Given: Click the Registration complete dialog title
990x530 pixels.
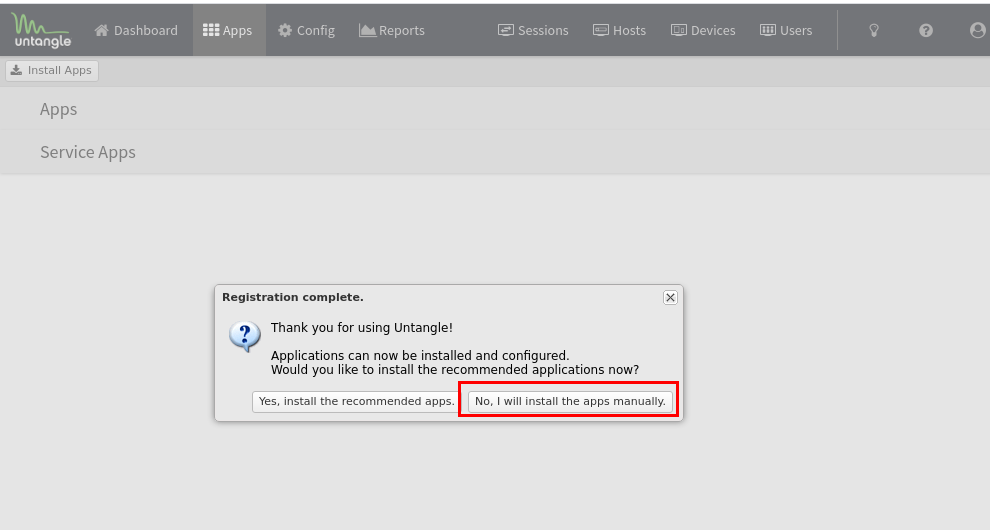Looking at the screenshot, I should (292, 298).
